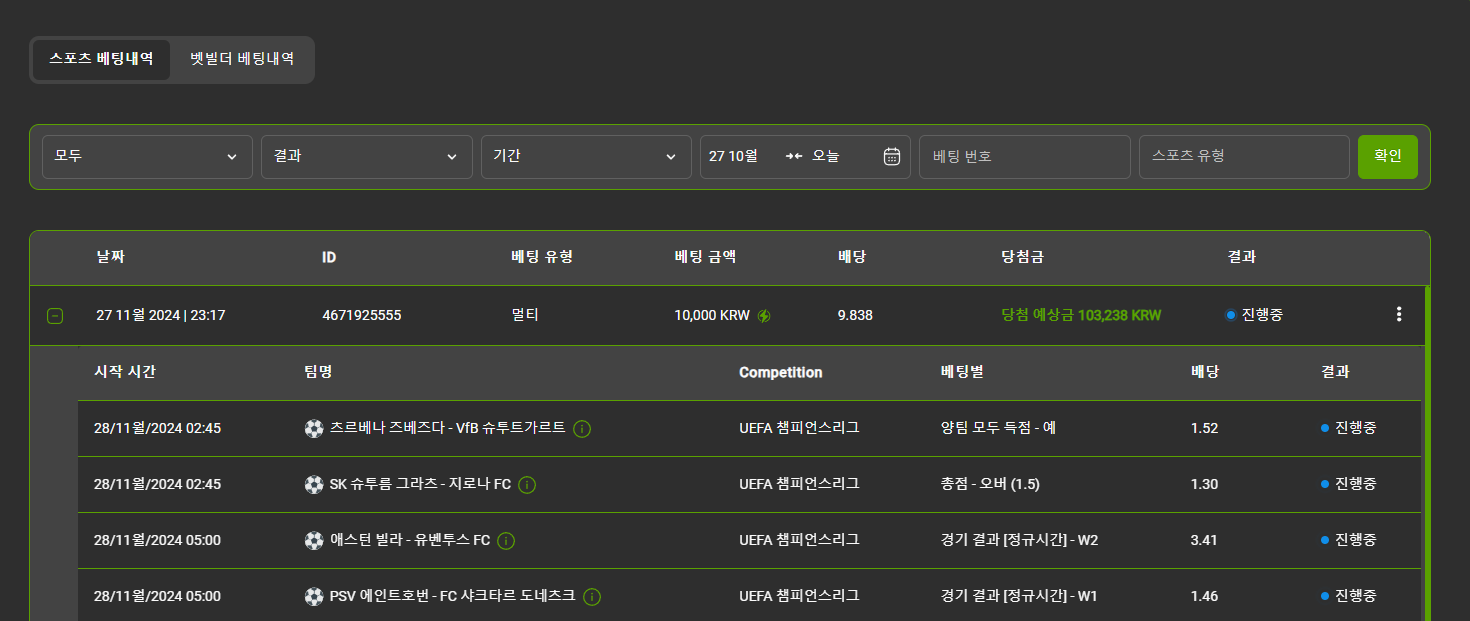Click the lightning icon next to 10,000 KRW
Screen dimensions: 1470x621
click(x=764, y=316)
